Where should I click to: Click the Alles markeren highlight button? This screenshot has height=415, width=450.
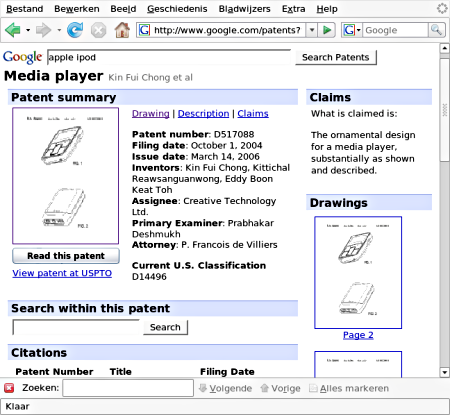[x=349, y=388]
